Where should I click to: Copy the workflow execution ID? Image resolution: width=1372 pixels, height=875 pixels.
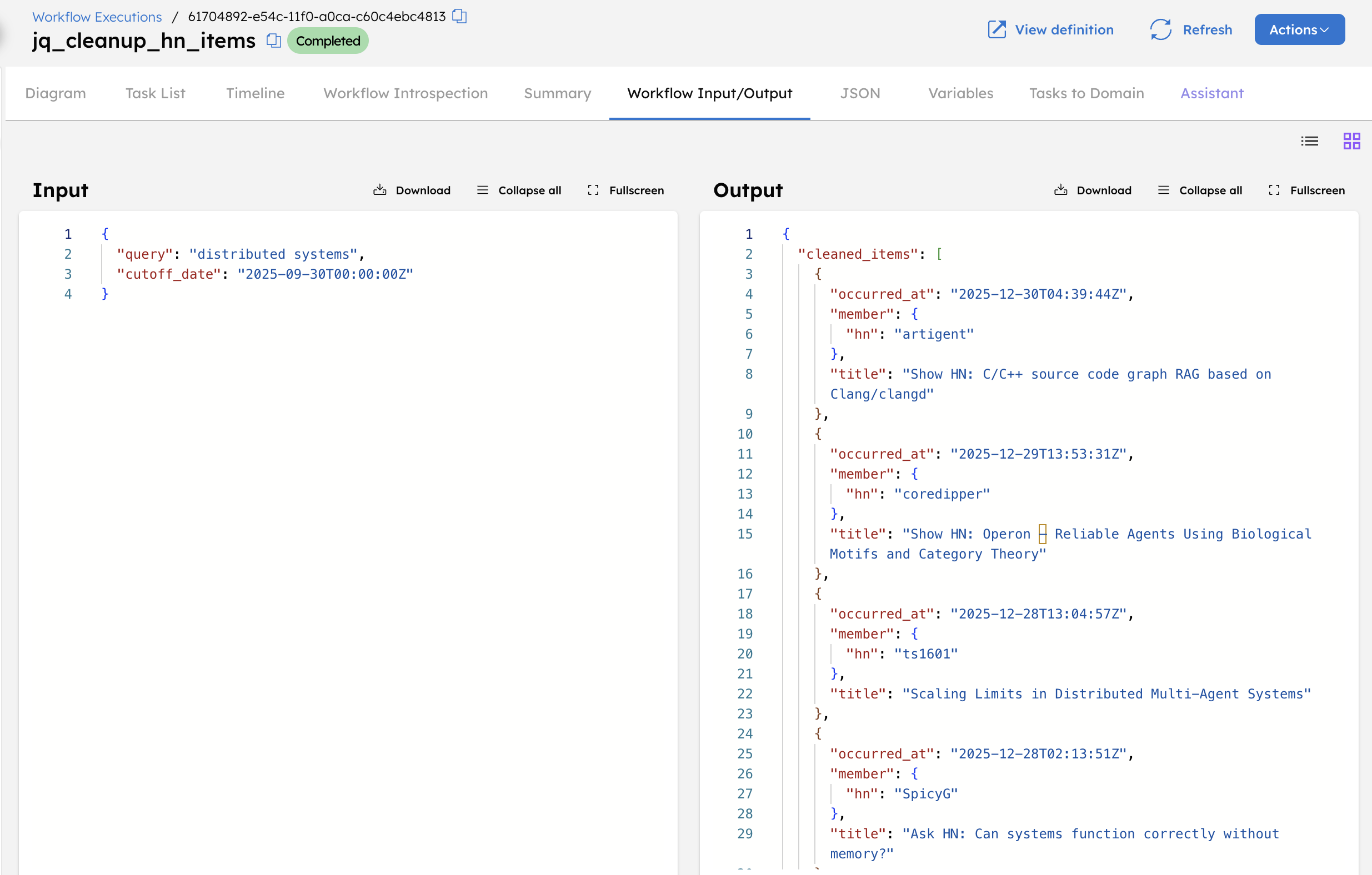point(459,17)
